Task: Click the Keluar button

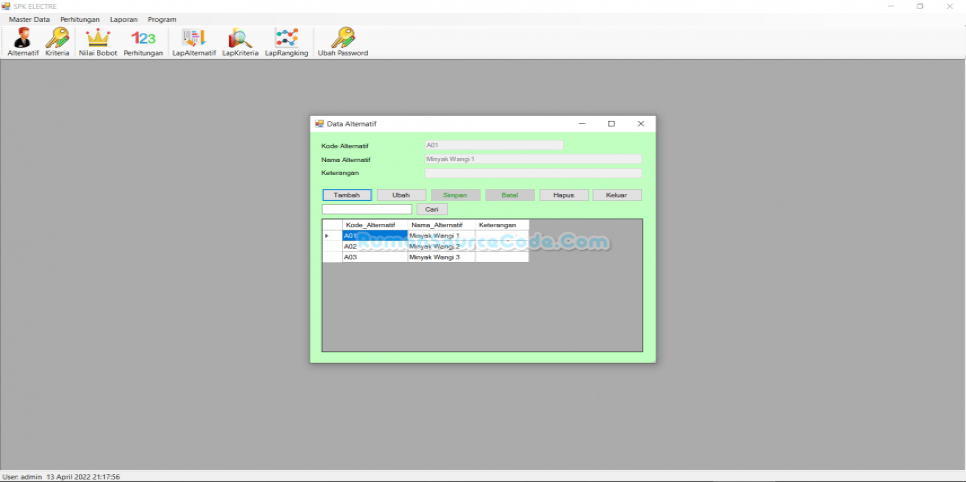Action: coord(617,195)
